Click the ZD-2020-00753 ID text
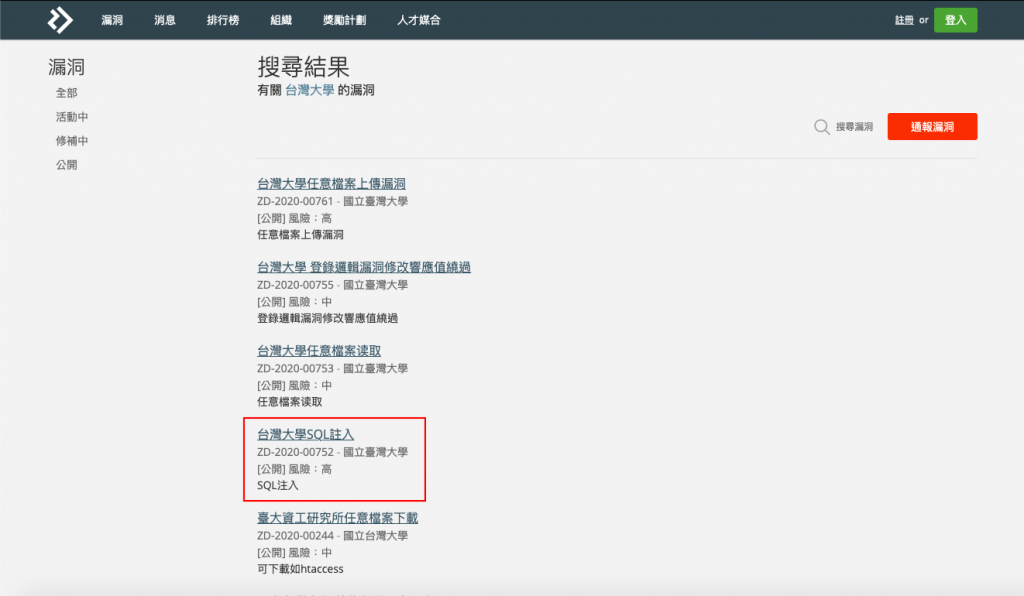 (x=295, y=369)
